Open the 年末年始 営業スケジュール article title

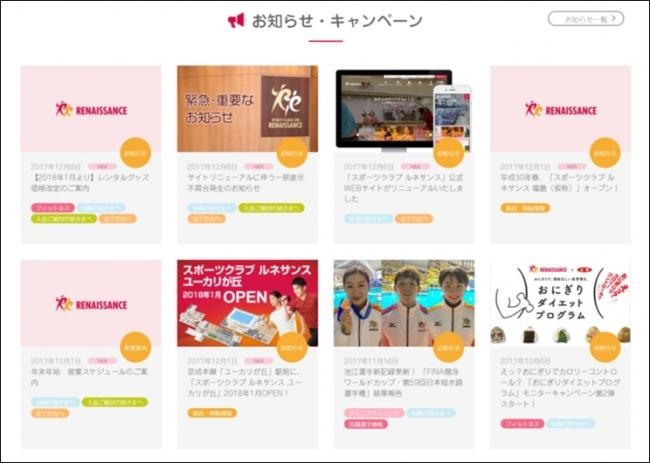[89, 377]
